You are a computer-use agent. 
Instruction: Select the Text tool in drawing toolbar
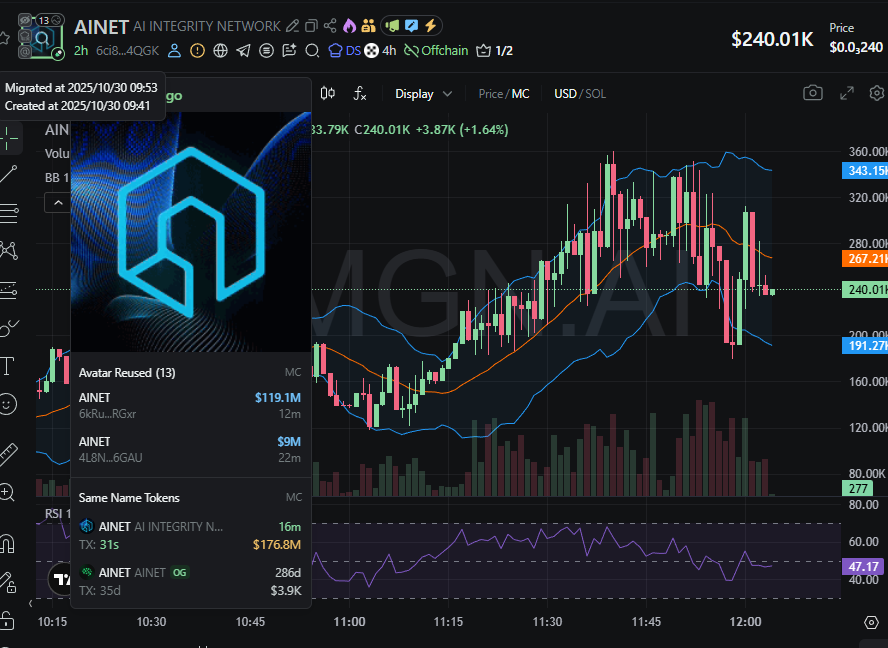coord(9,365)
